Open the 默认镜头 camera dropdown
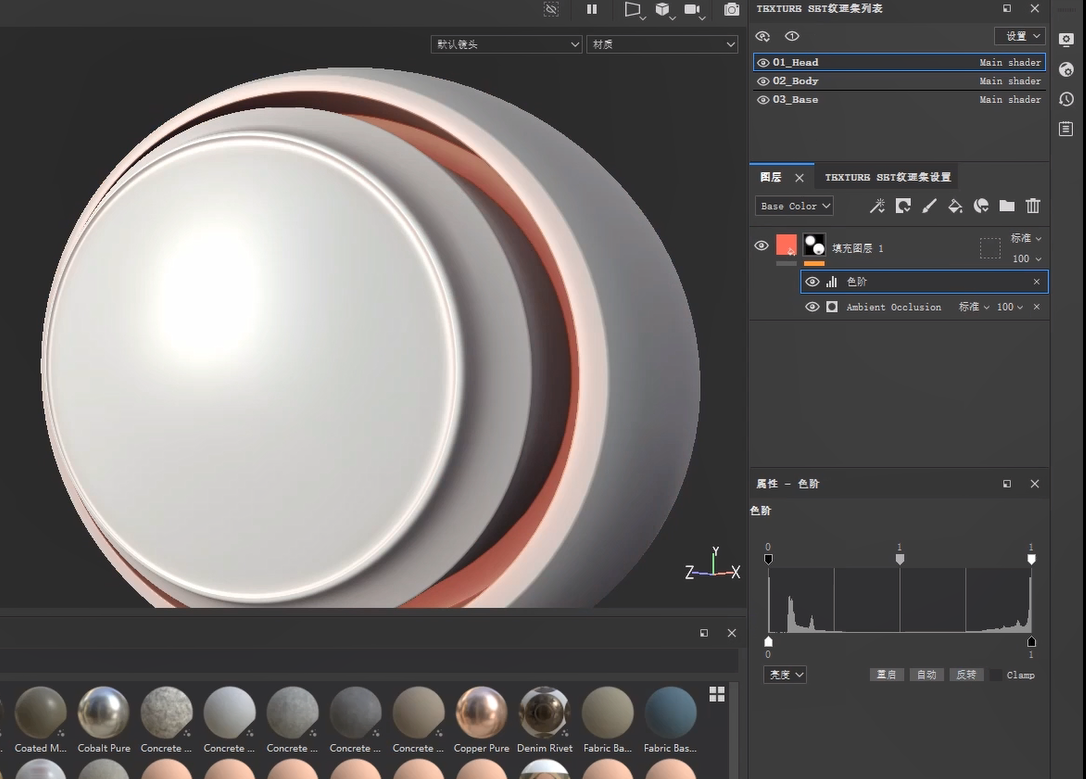 pyautogui.click(x=506, y=44)
